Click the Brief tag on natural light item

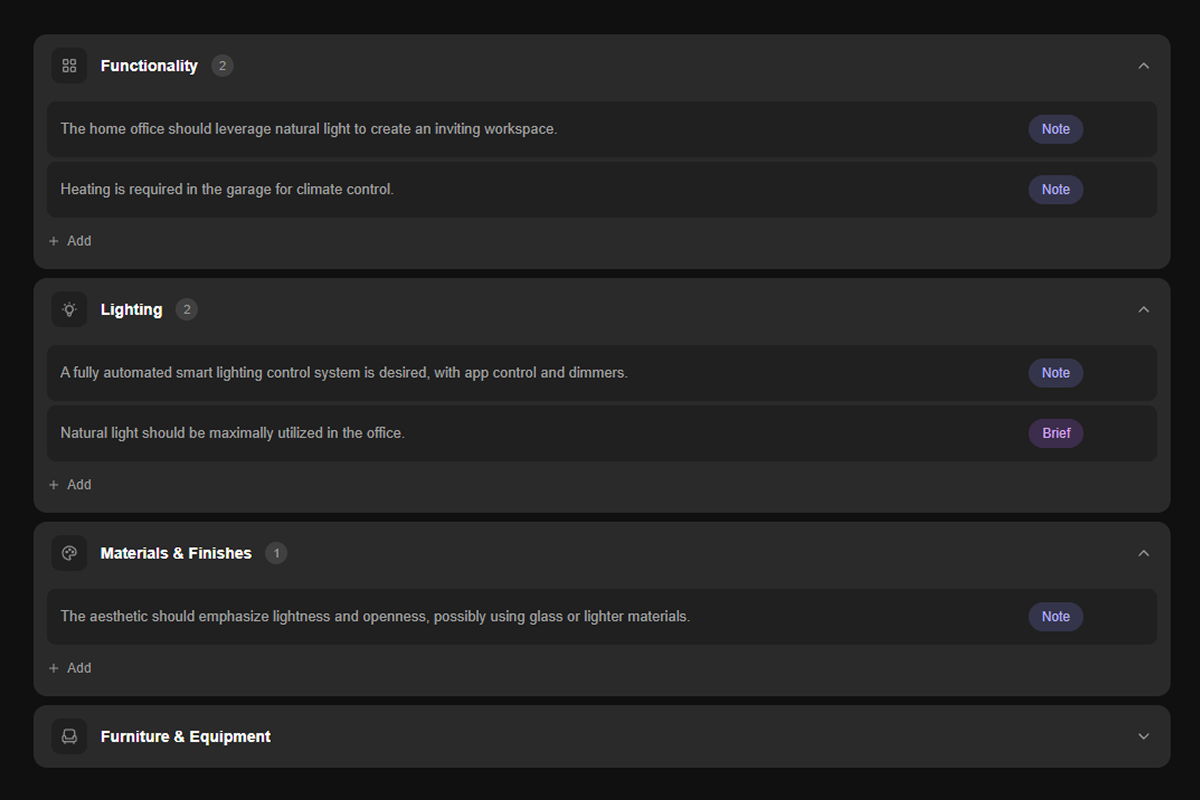(x=1055, y=433)
